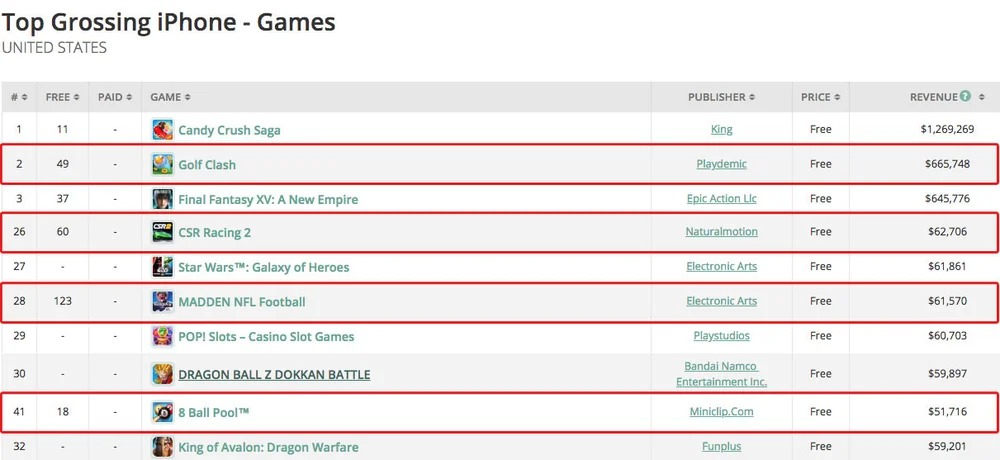Sort table by PUBLISHER column
The height and width of the screenshot is (460, 1000).
(721, 97)
